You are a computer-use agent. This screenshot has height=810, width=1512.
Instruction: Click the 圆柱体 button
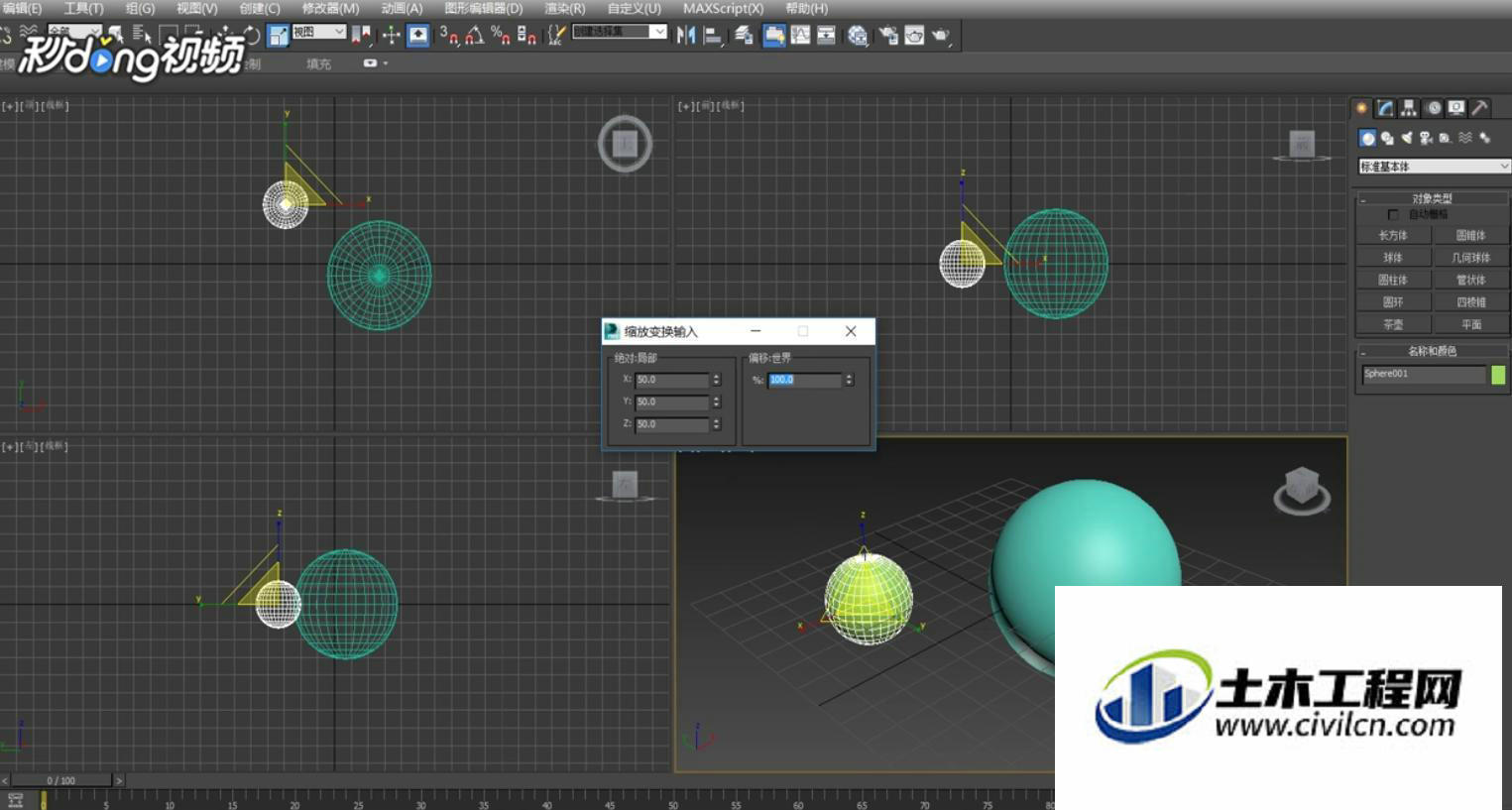click(x=1393, y=280)
